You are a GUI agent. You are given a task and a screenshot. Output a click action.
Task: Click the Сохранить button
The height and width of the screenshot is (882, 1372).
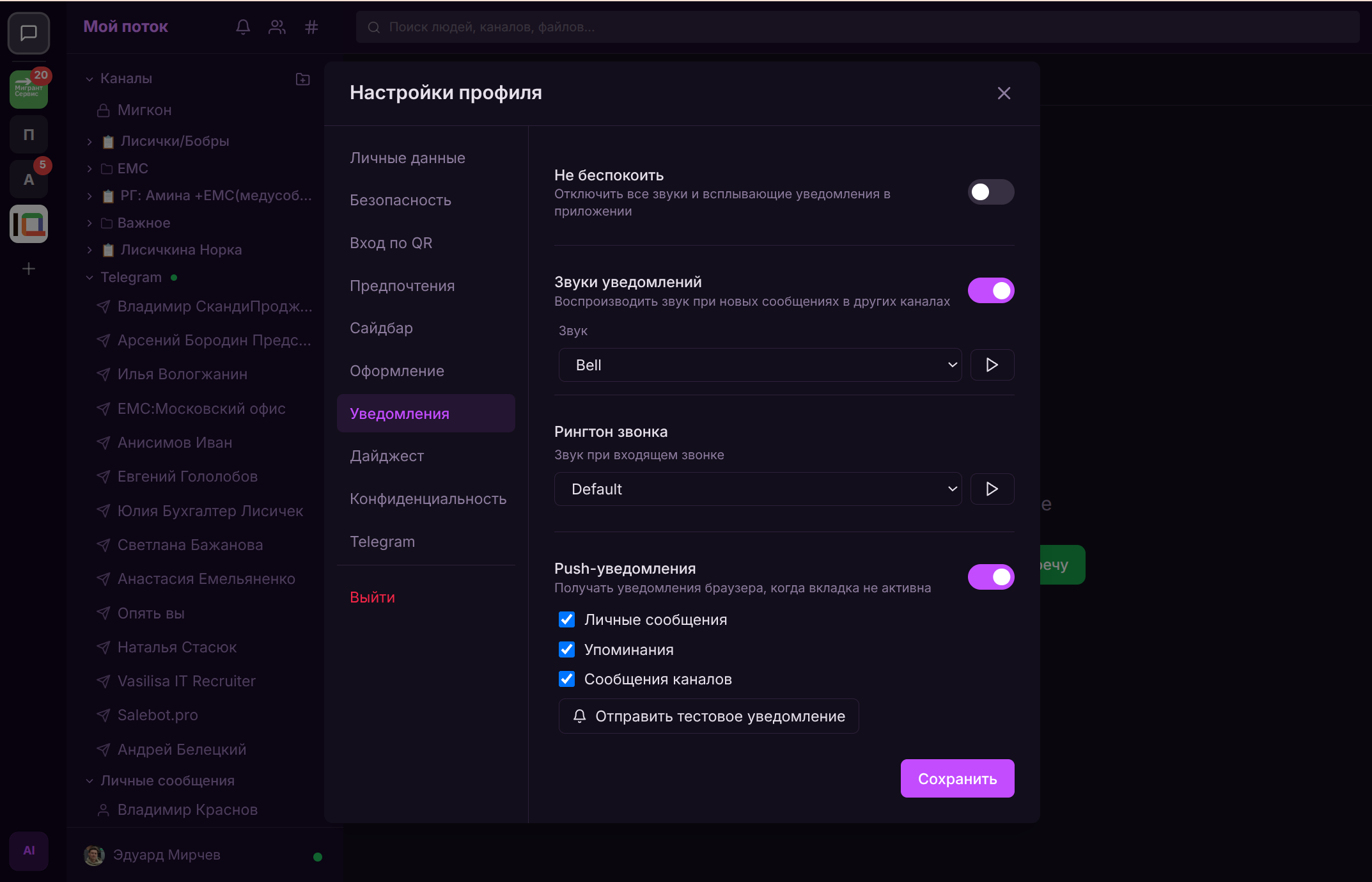point(957,778)
